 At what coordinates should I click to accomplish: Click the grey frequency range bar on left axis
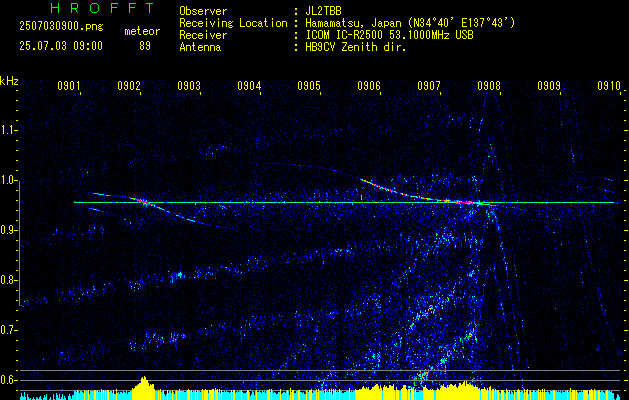(20, 243)
